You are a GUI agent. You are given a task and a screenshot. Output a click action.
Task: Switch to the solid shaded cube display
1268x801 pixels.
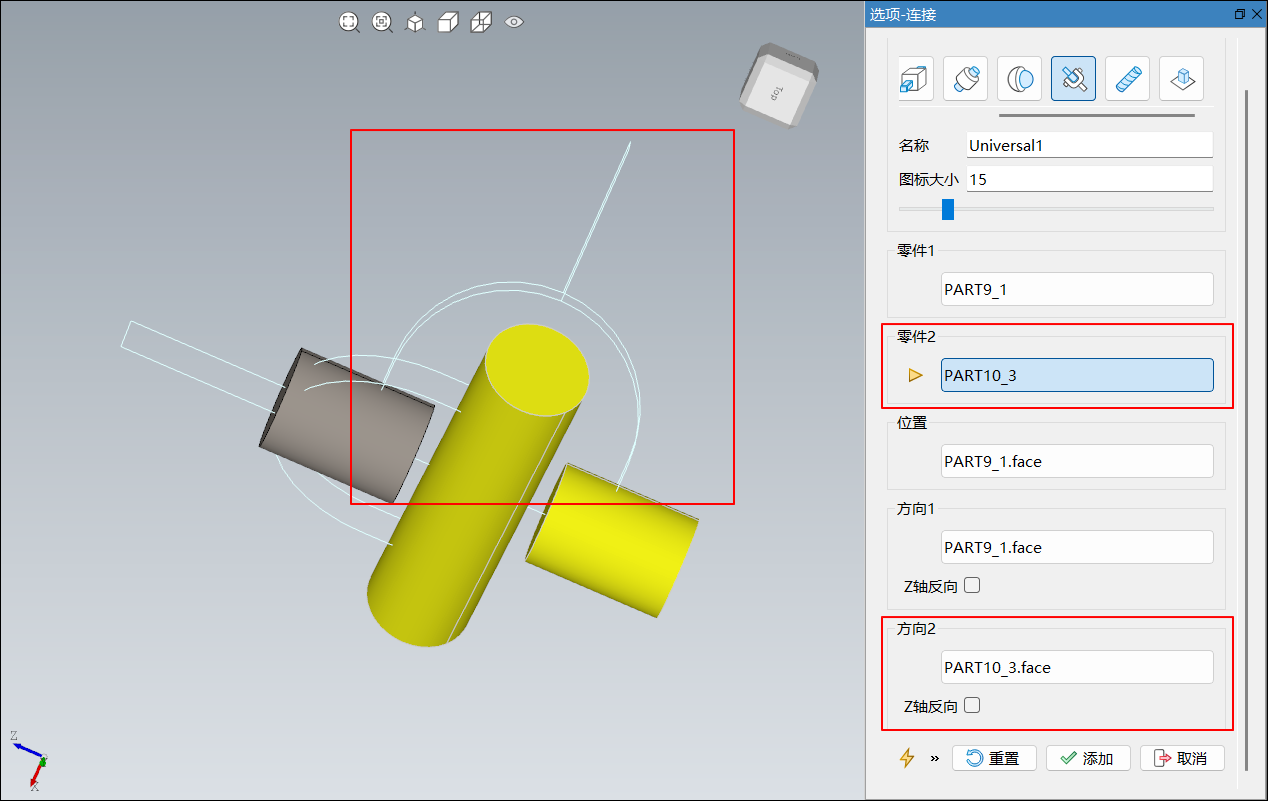(x=448, y=22)
